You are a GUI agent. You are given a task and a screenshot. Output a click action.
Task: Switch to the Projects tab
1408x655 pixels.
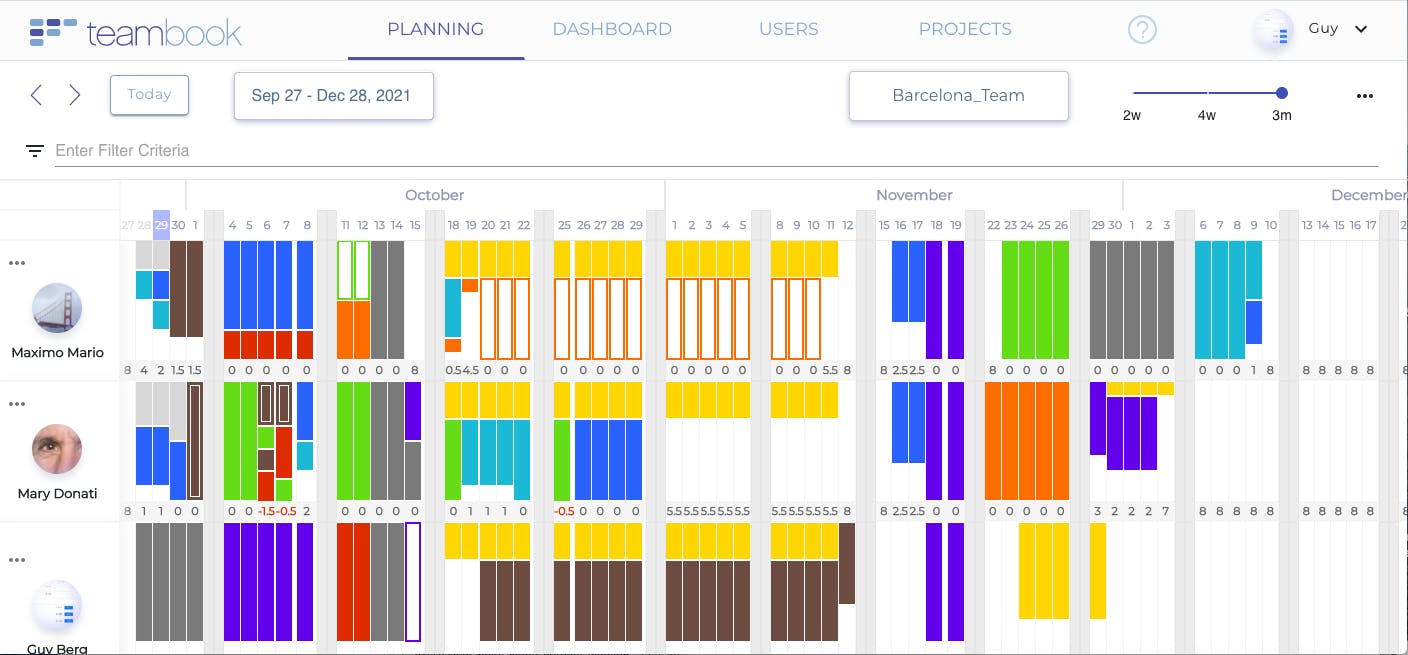coord(965,29)
